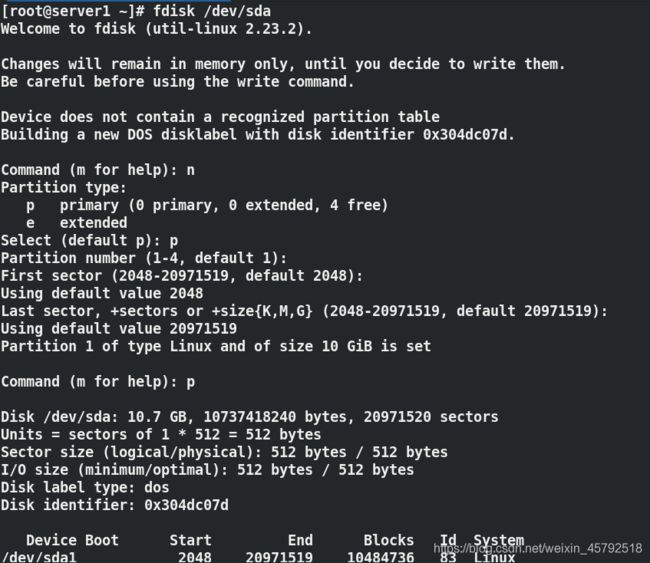Click the Disk /dev/sda: 10.7 GB line
The height and width of the screenshot is (563, 650).
(x=250, y=417)
